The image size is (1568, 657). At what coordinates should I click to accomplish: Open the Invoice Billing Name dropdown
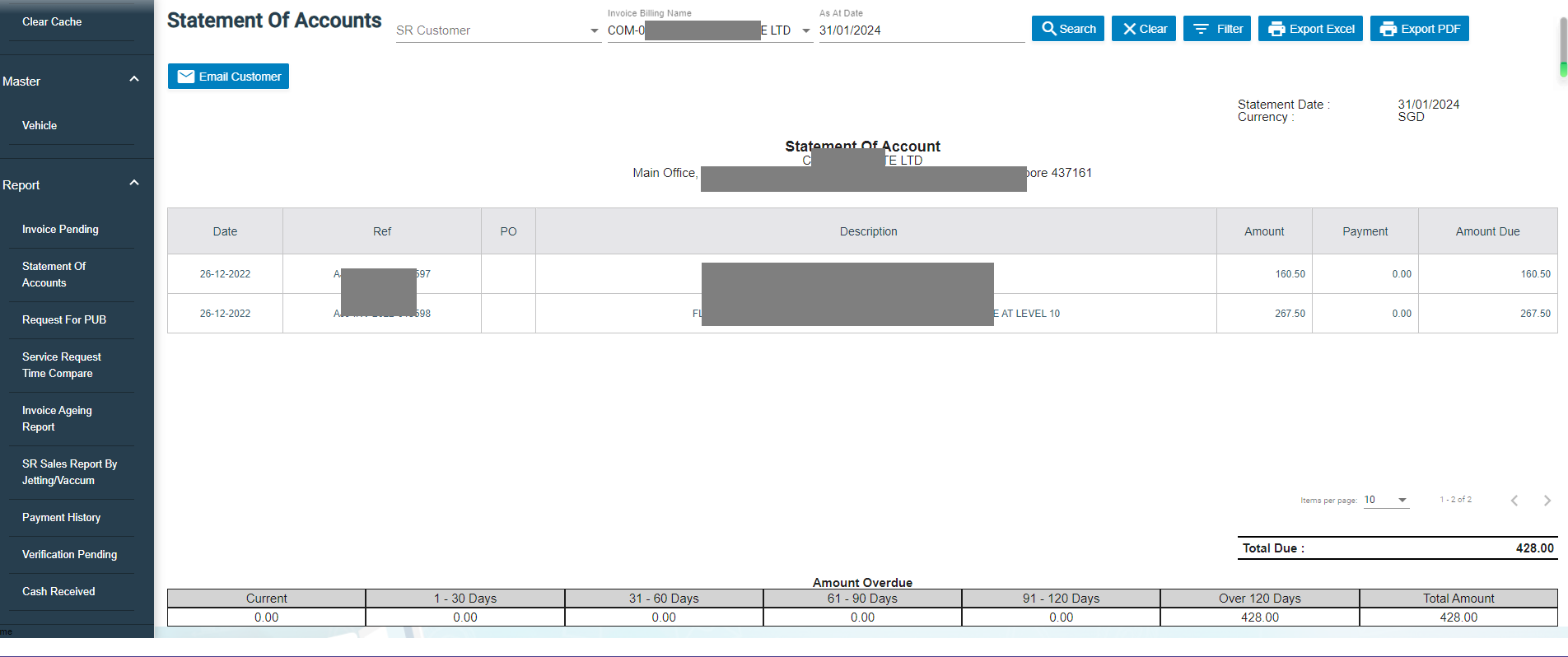[805, 31]
